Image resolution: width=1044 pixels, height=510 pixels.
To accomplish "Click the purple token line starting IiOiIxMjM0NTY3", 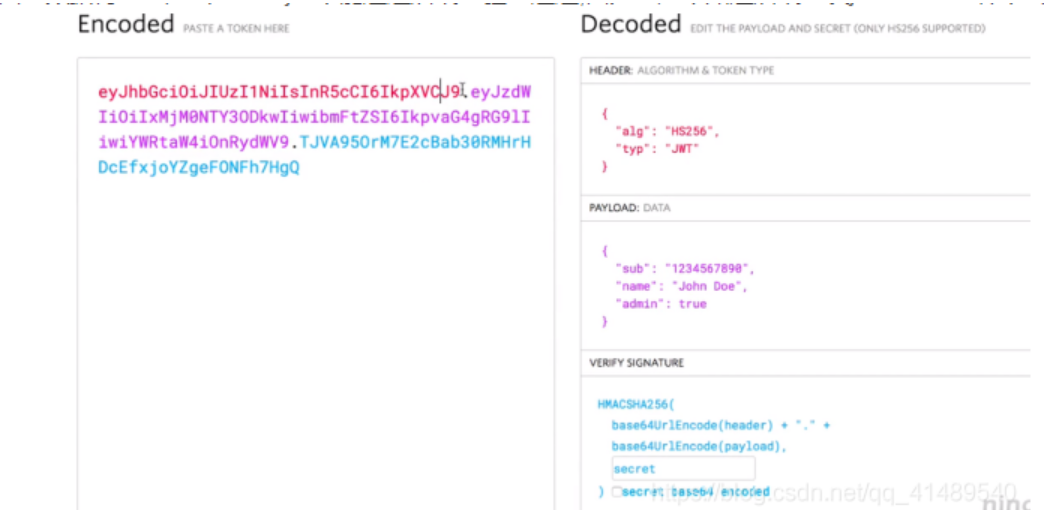I will pyautogui.click(x=314, y=118).
